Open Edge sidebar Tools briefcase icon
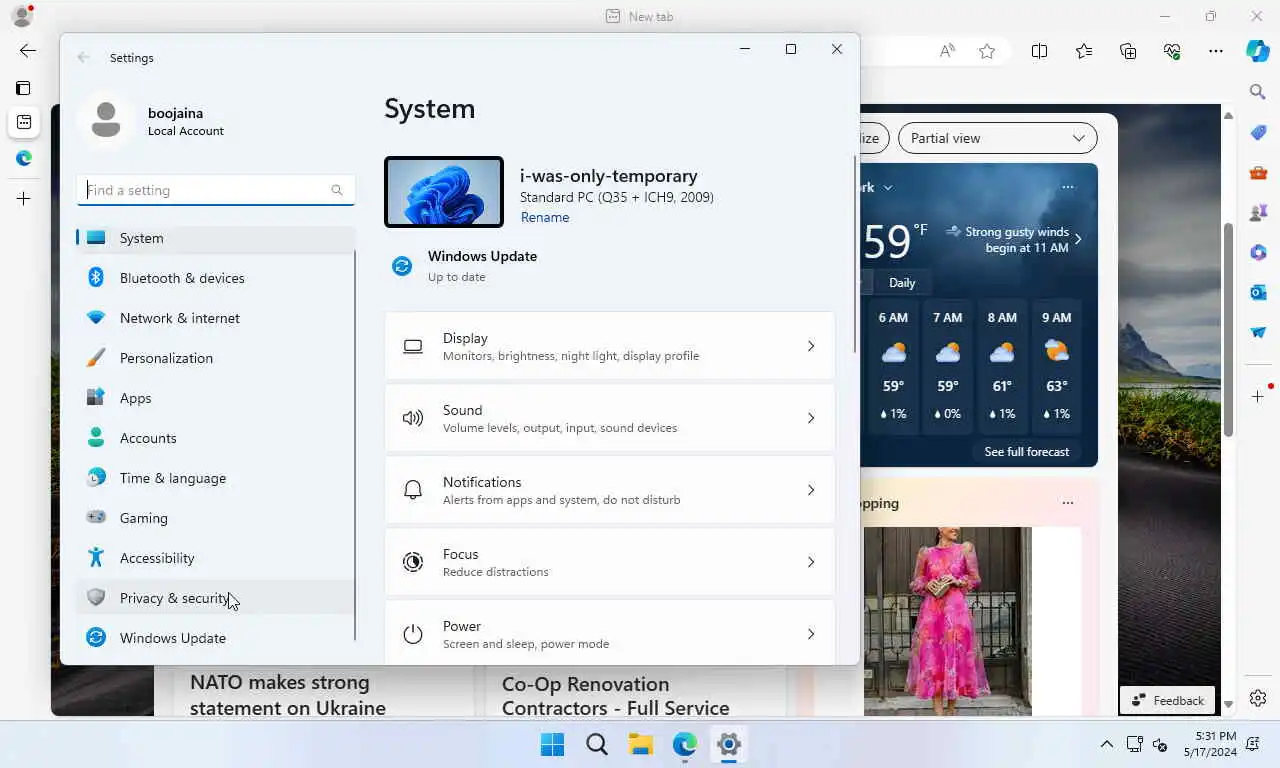Image resolution: width=1280 pixels, height=768 pixels. pos(1258,172)
